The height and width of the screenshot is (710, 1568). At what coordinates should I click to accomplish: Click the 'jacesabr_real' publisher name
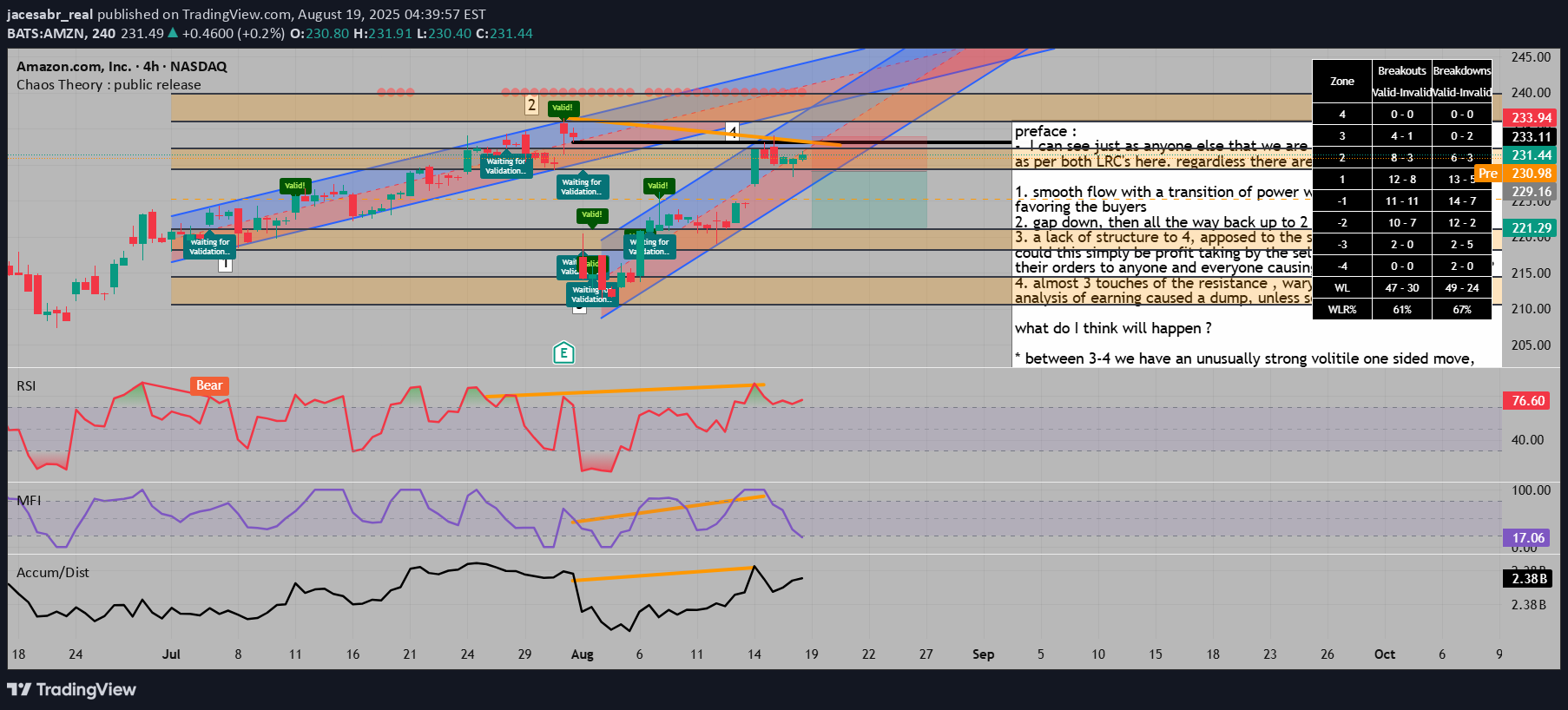[x=49, y=15]
